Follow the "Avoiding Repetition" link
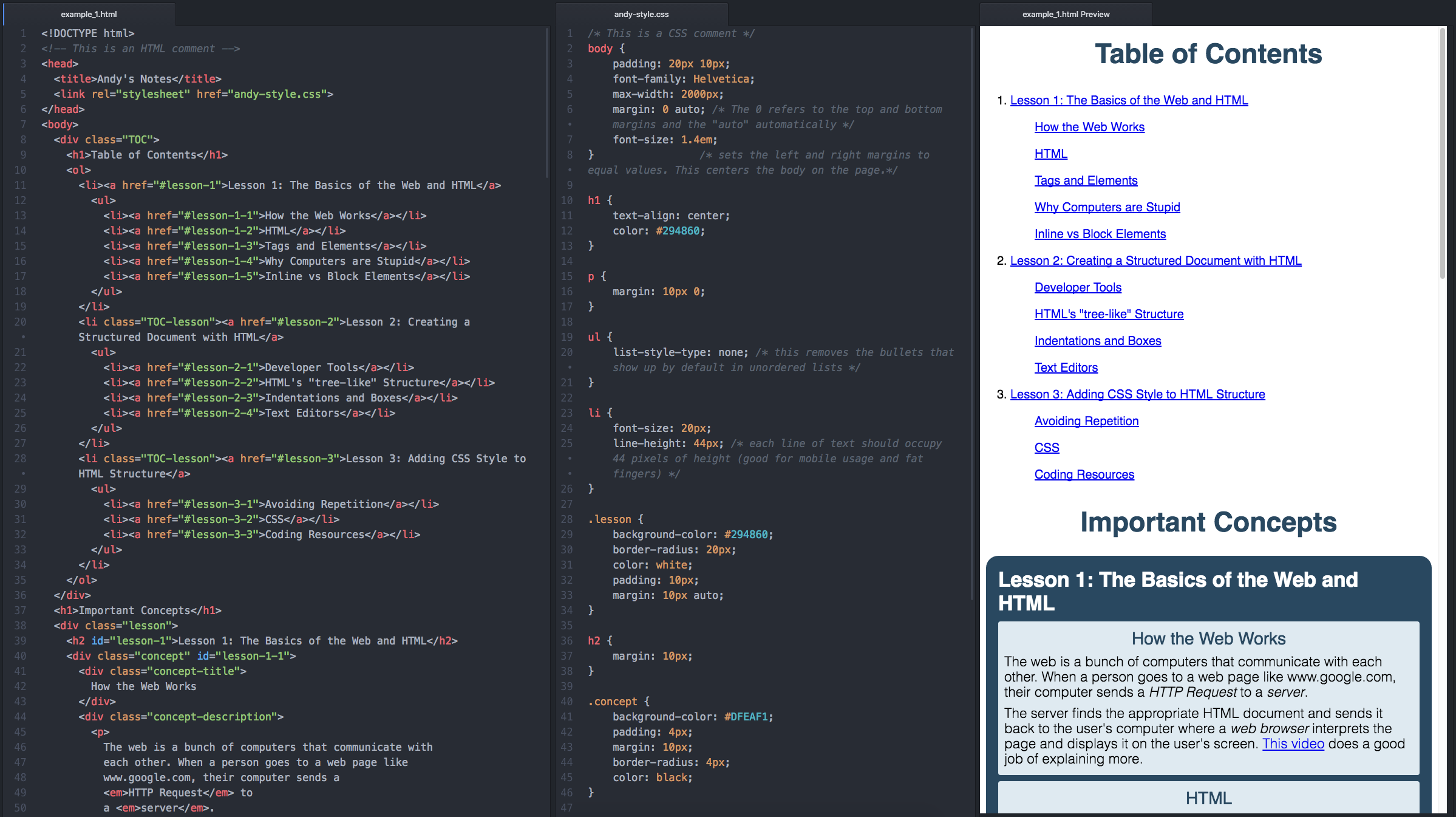The height and width of the screenshot is (817, 1456). pos(1086,421)
